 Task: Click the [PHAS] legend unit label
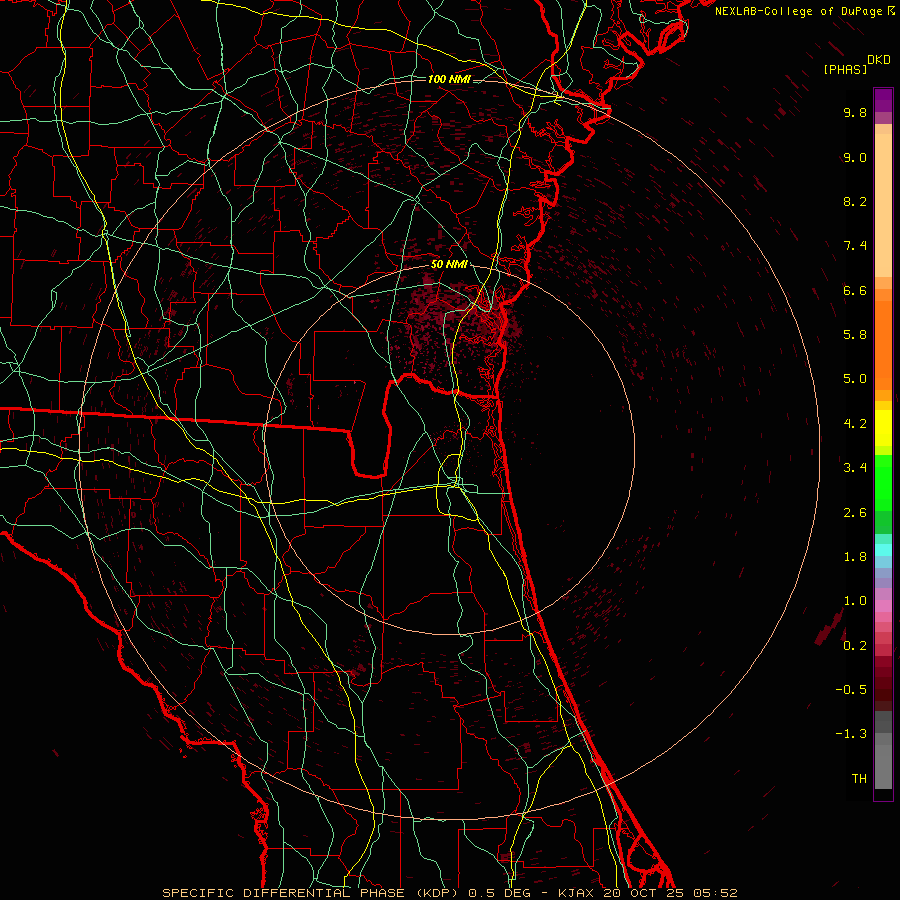click(845, 69)
